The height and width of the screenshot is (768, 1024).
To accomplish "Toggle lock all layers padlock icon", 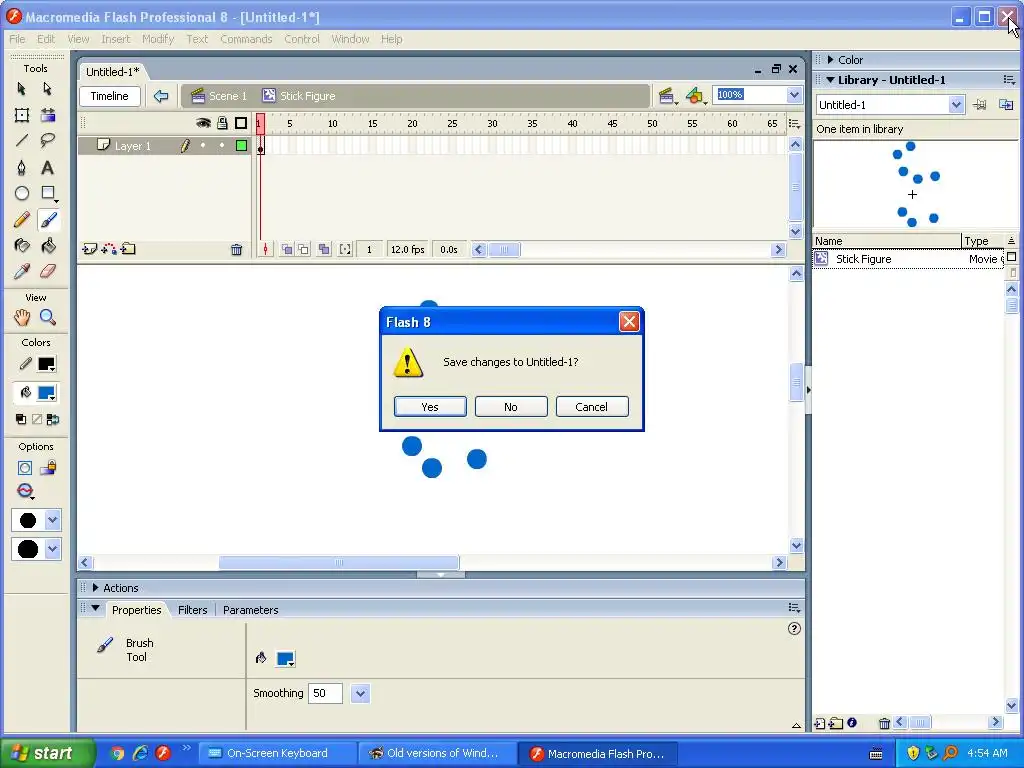I will 222,123.
